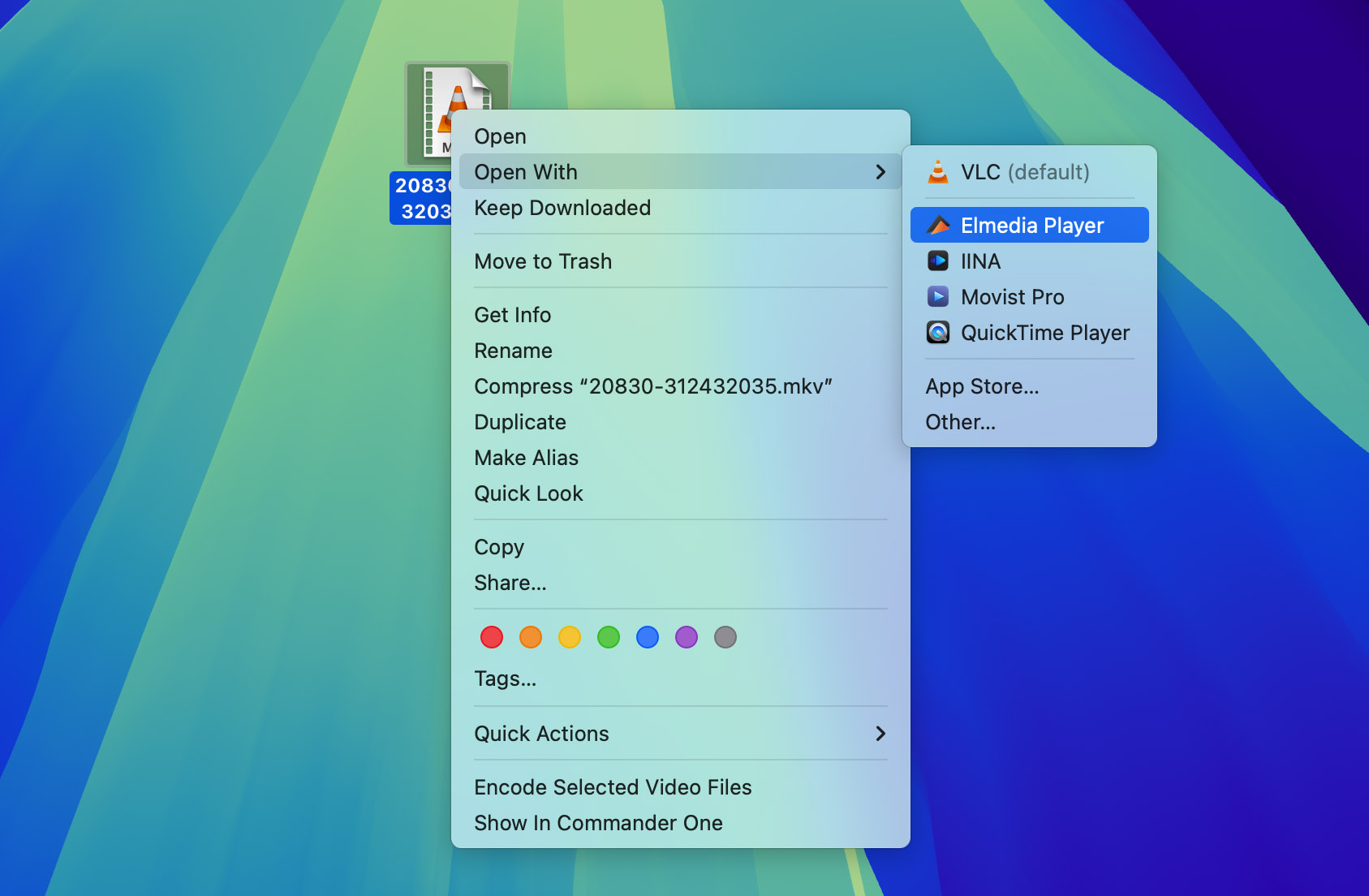Open the Tags… editor

505,678
